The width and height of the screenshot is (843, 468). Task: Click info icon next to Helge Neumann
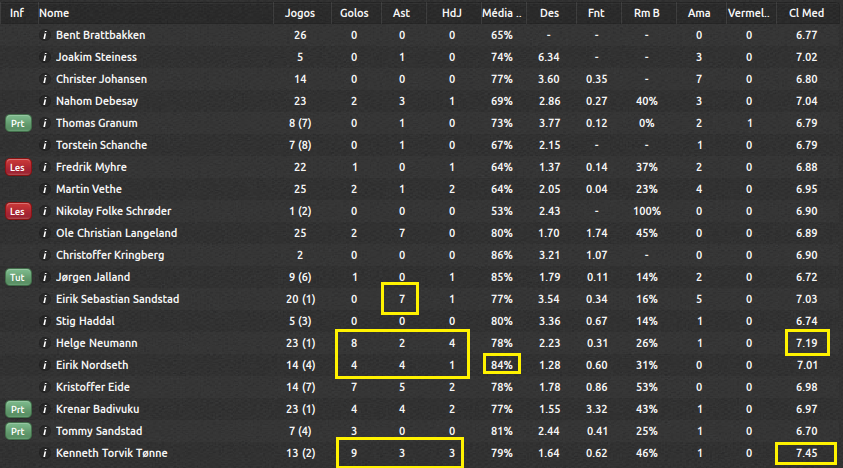click(x=45, y=343)
